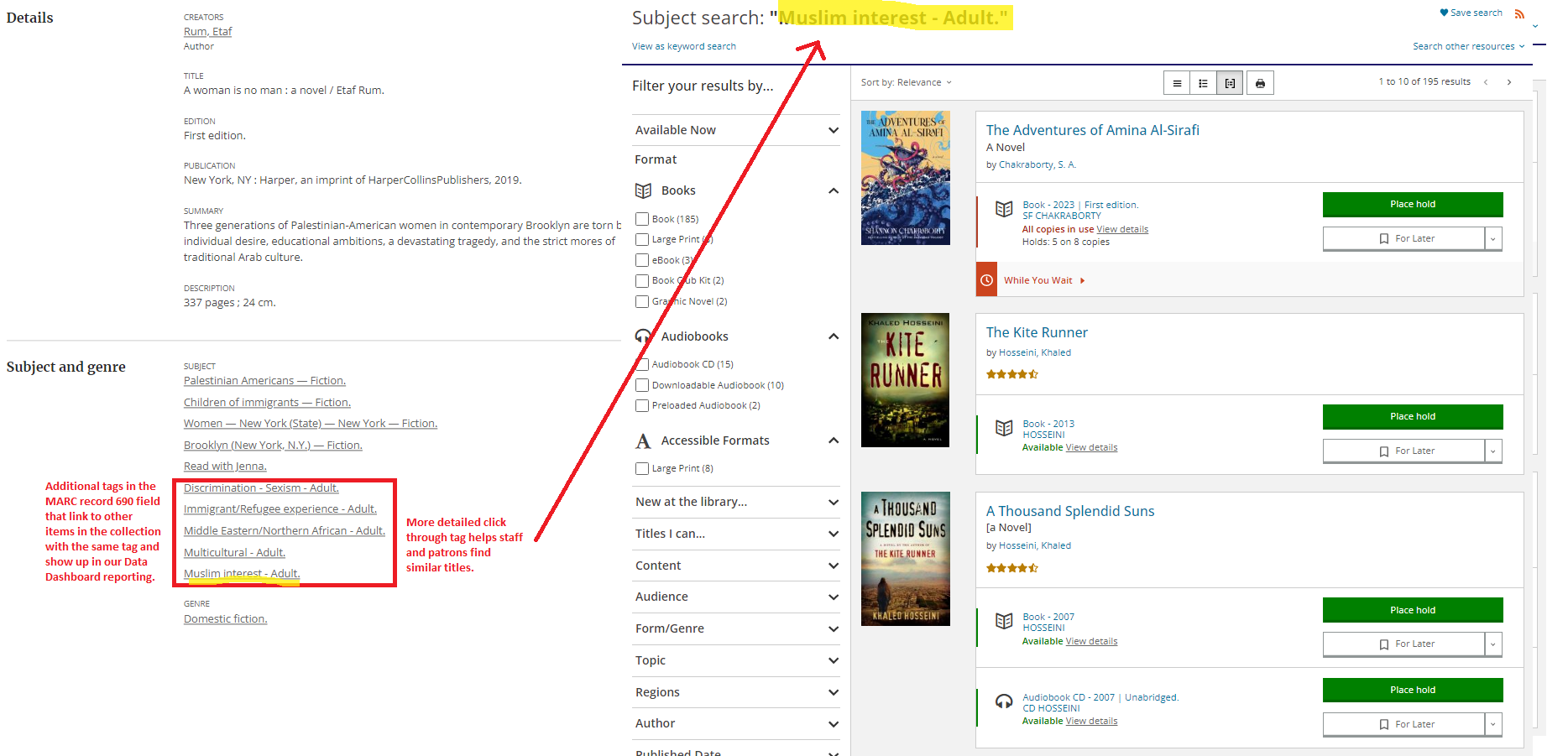
Task: Switch to compact list view icon
Action: (1177, 83)
